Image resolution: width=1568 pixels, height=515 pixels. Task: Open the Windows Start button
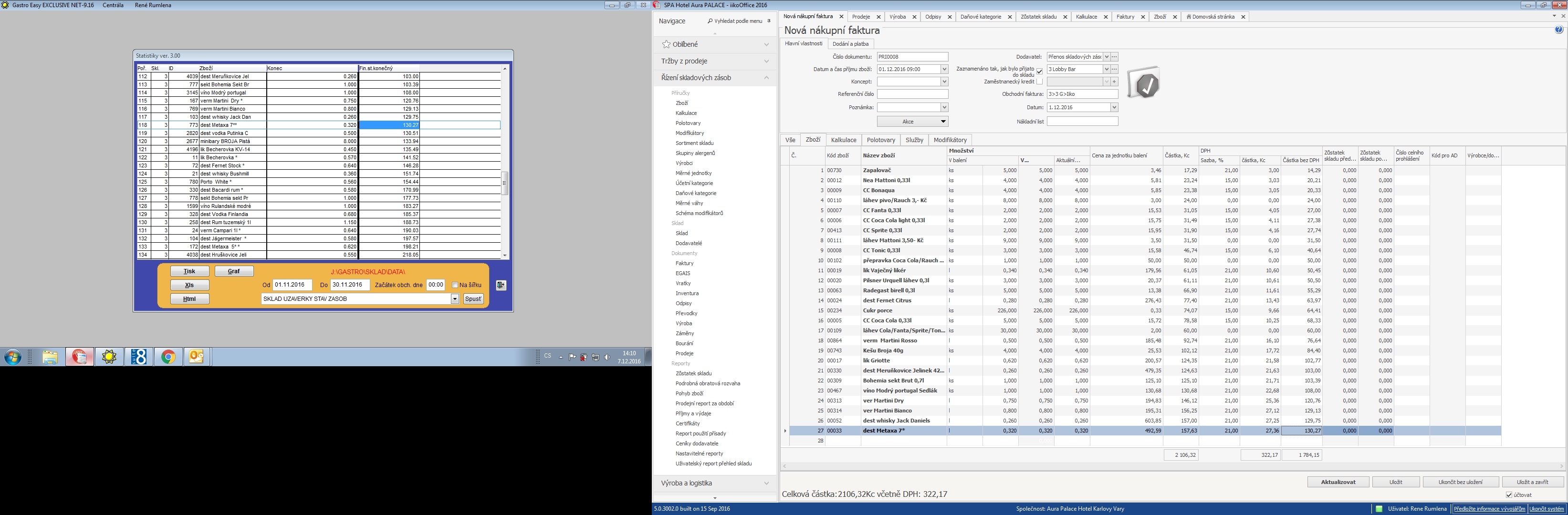click(x=12, y=357)
